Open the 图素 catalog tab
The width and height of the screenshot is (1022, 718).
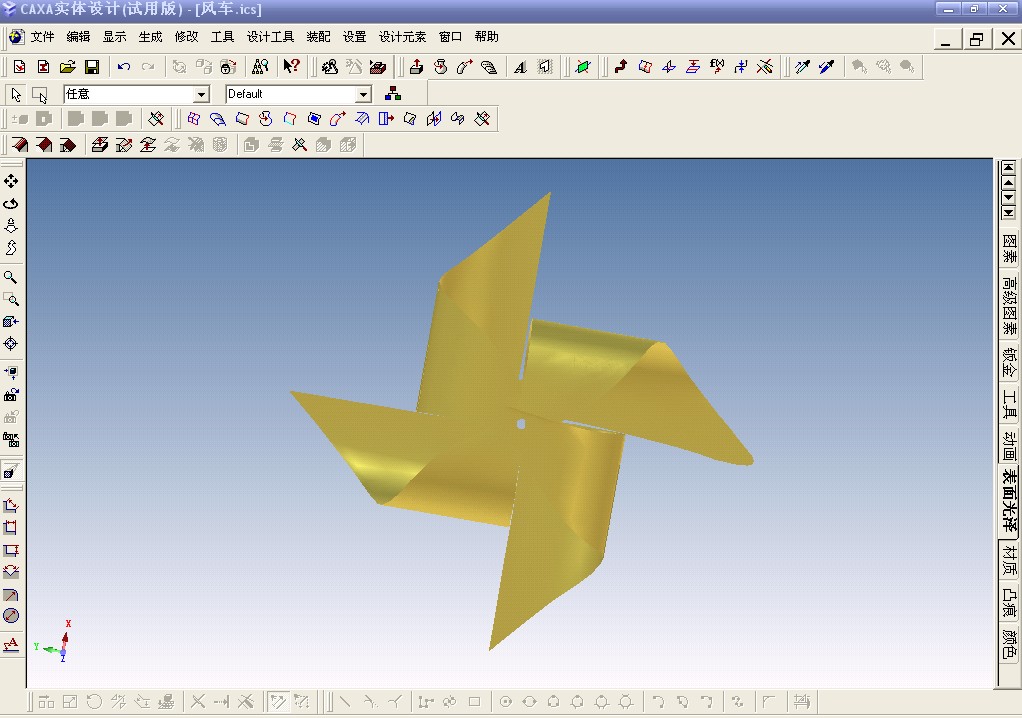click(x=1009, y=248)
